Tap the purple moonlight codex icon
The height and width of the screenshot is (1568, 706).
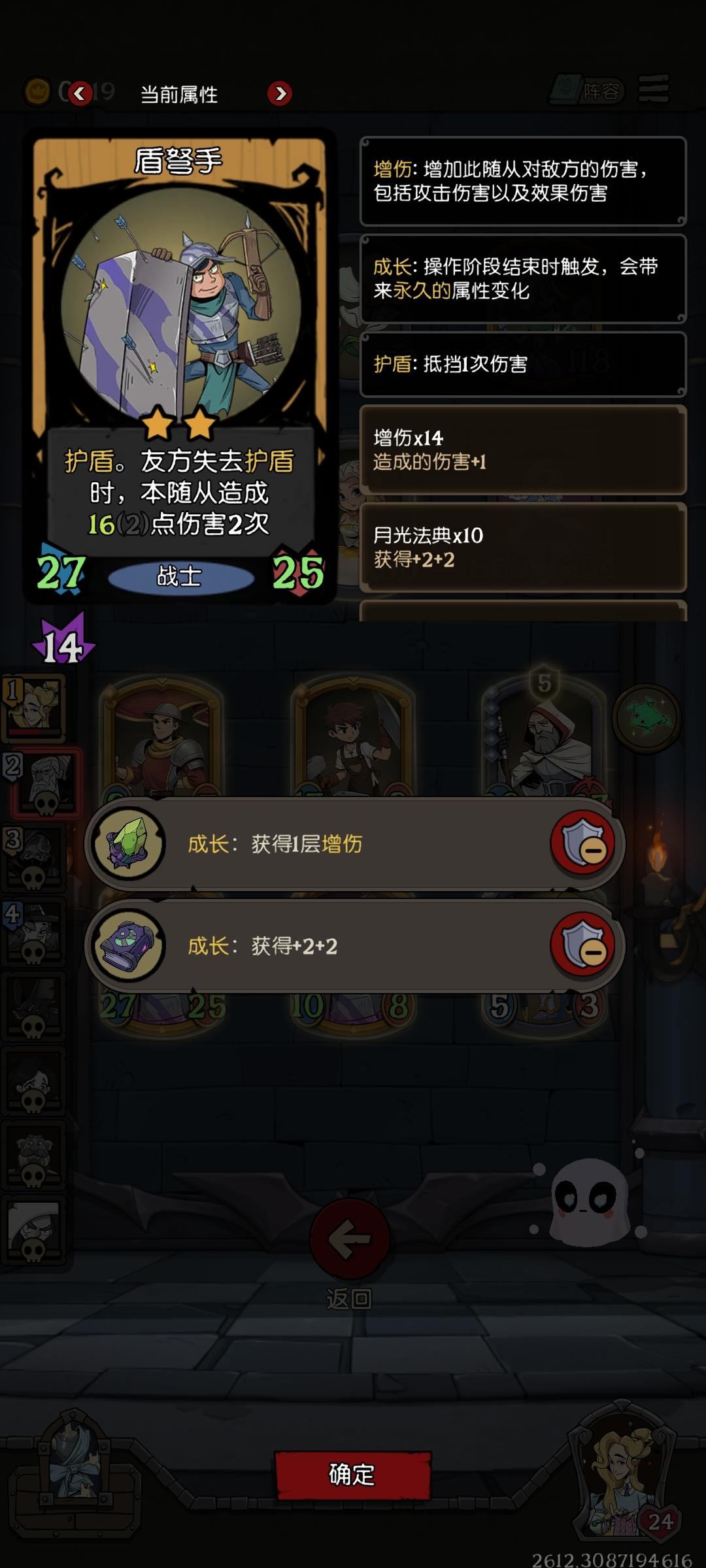(x=128, y=945)
